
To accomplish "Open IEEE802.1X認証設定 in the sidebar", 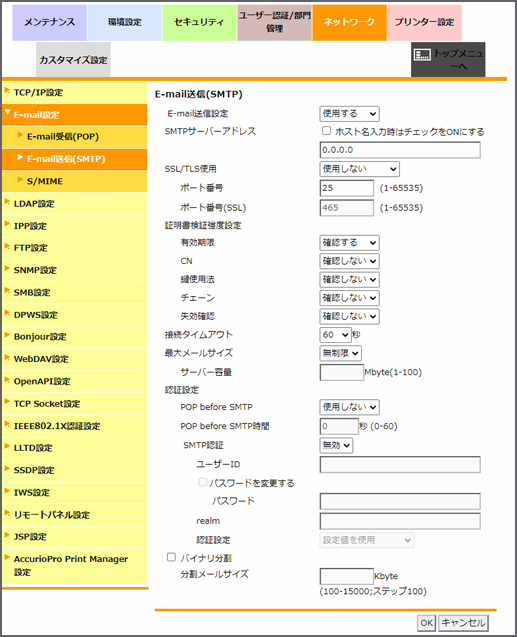I will (75, 426).
